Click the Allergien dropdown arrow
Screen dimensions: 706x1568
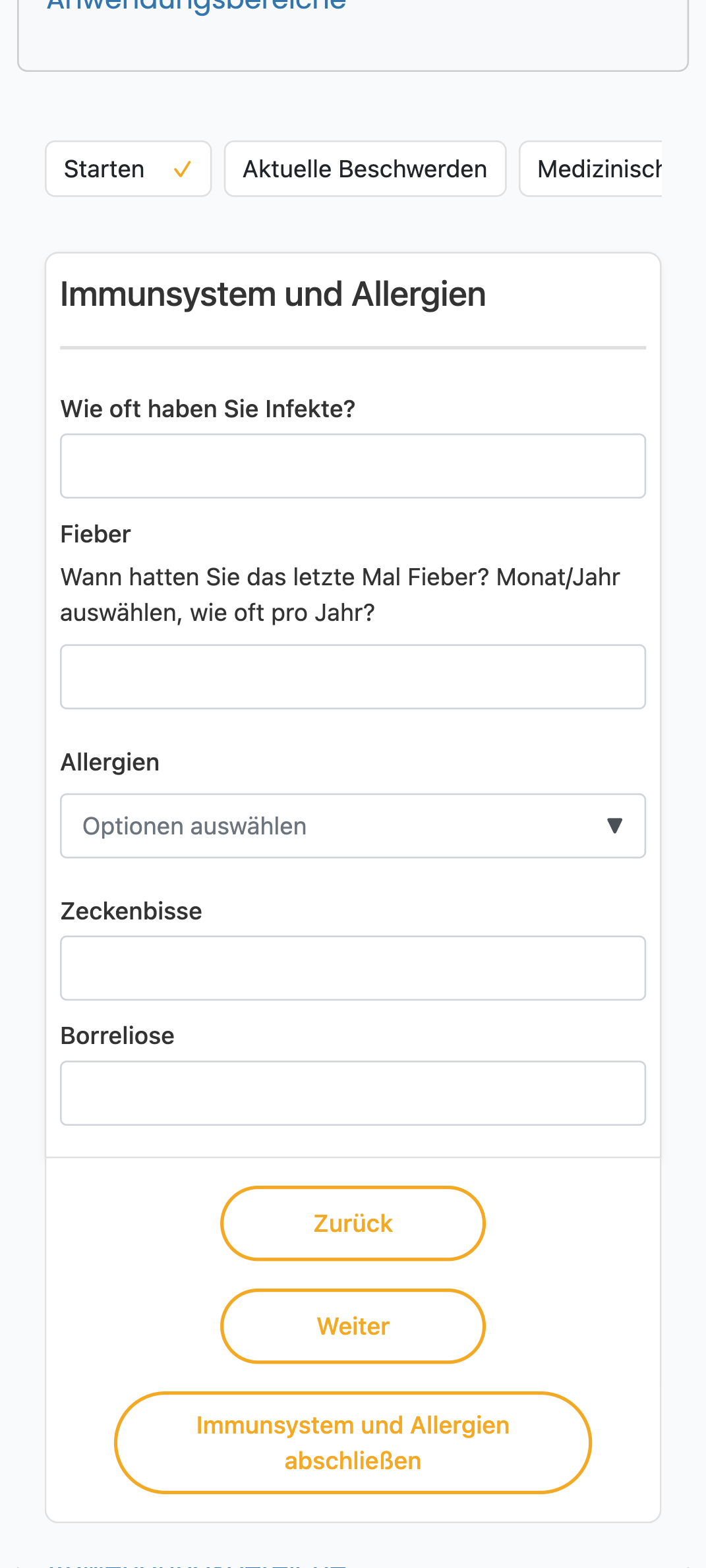614,826
